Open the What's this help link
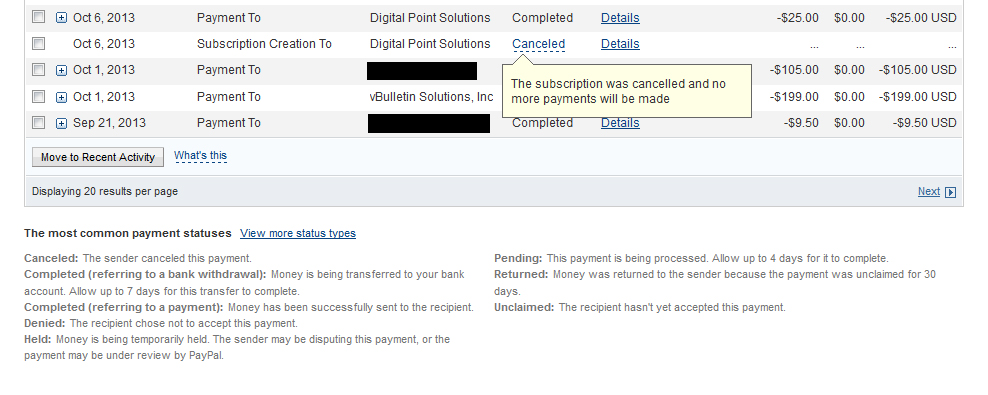Image resolution: width=988 pixels, height=395 pixels. (x=200, y=156)
